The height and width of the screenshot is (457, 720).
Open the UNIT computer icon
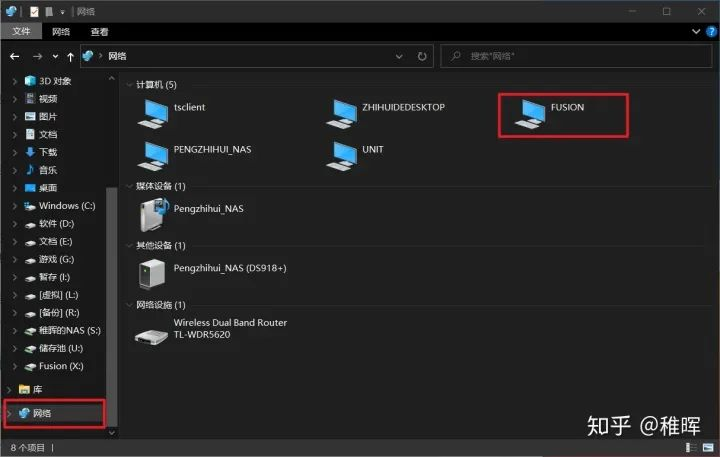click(x=342, y=156)
